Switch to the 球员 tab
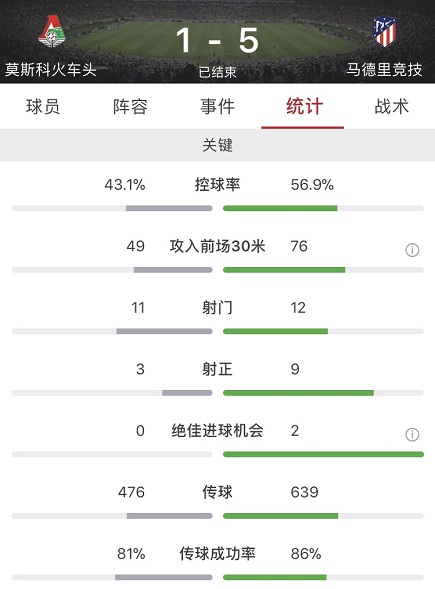435x589 pixels. coord(43,106)
